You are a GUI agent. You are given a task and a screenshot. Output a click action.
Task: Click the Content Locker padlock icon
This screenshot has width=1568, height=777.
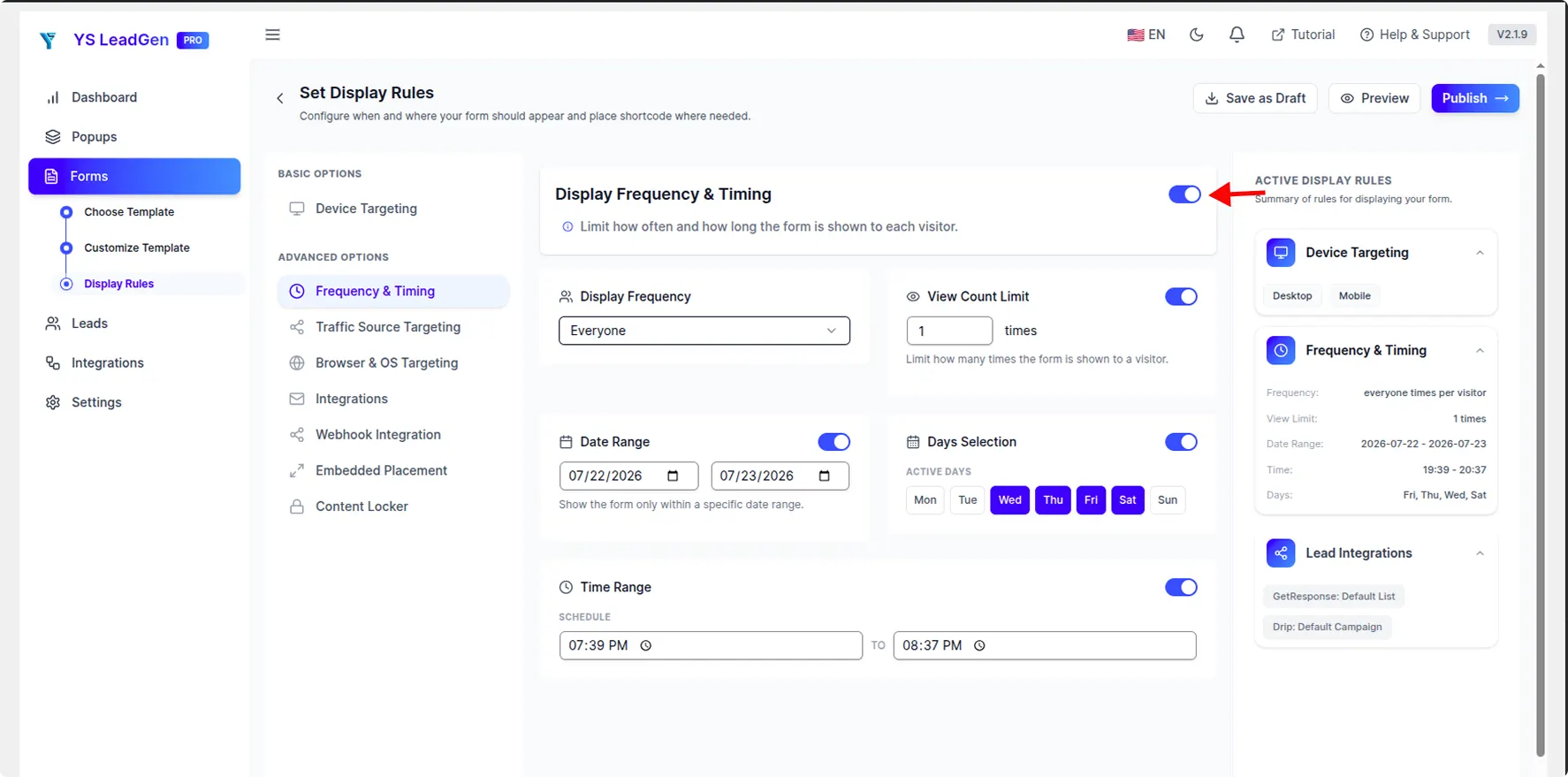tap(297, 507)
